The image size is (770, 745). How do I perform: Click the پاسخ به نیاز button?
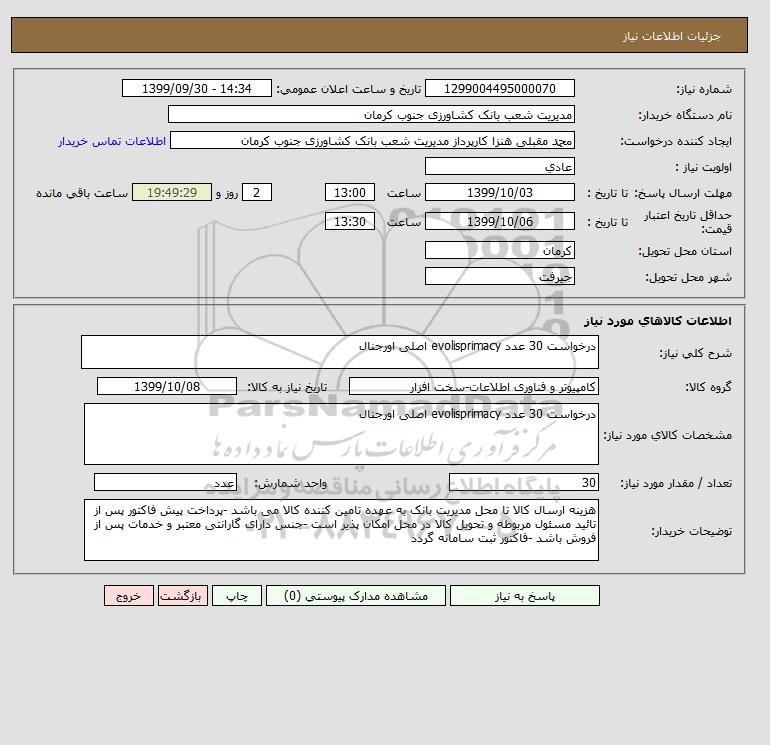[524, 596]
